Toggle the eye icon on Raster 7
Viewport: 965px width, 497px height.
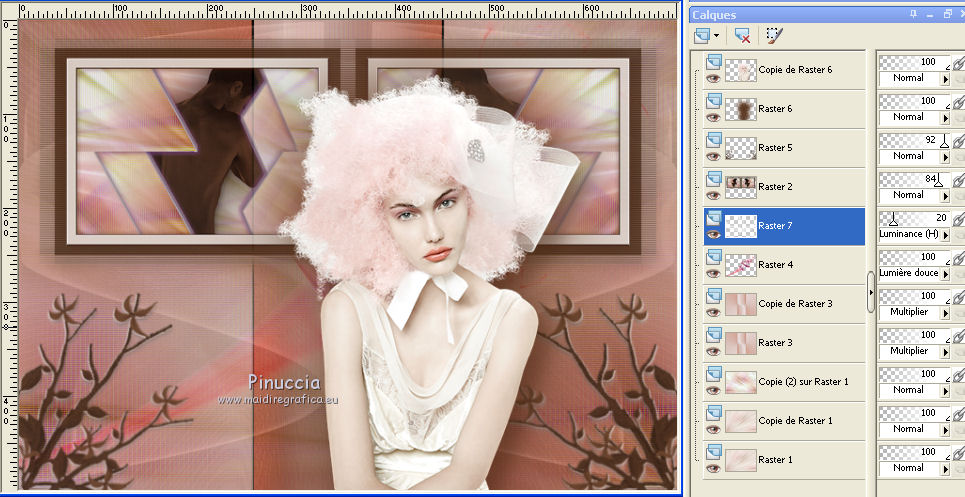click(x=713, y=234)
